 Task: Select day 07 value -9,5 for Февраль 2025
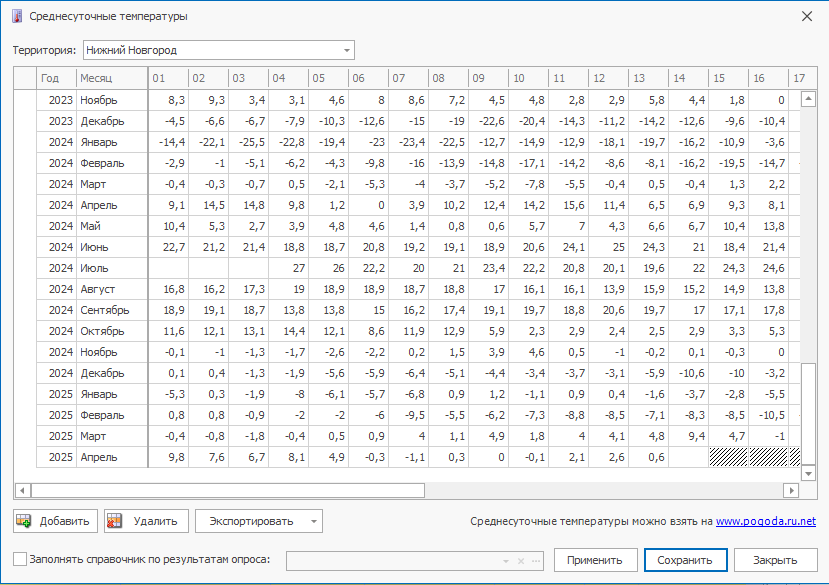(x=408, y=415)
